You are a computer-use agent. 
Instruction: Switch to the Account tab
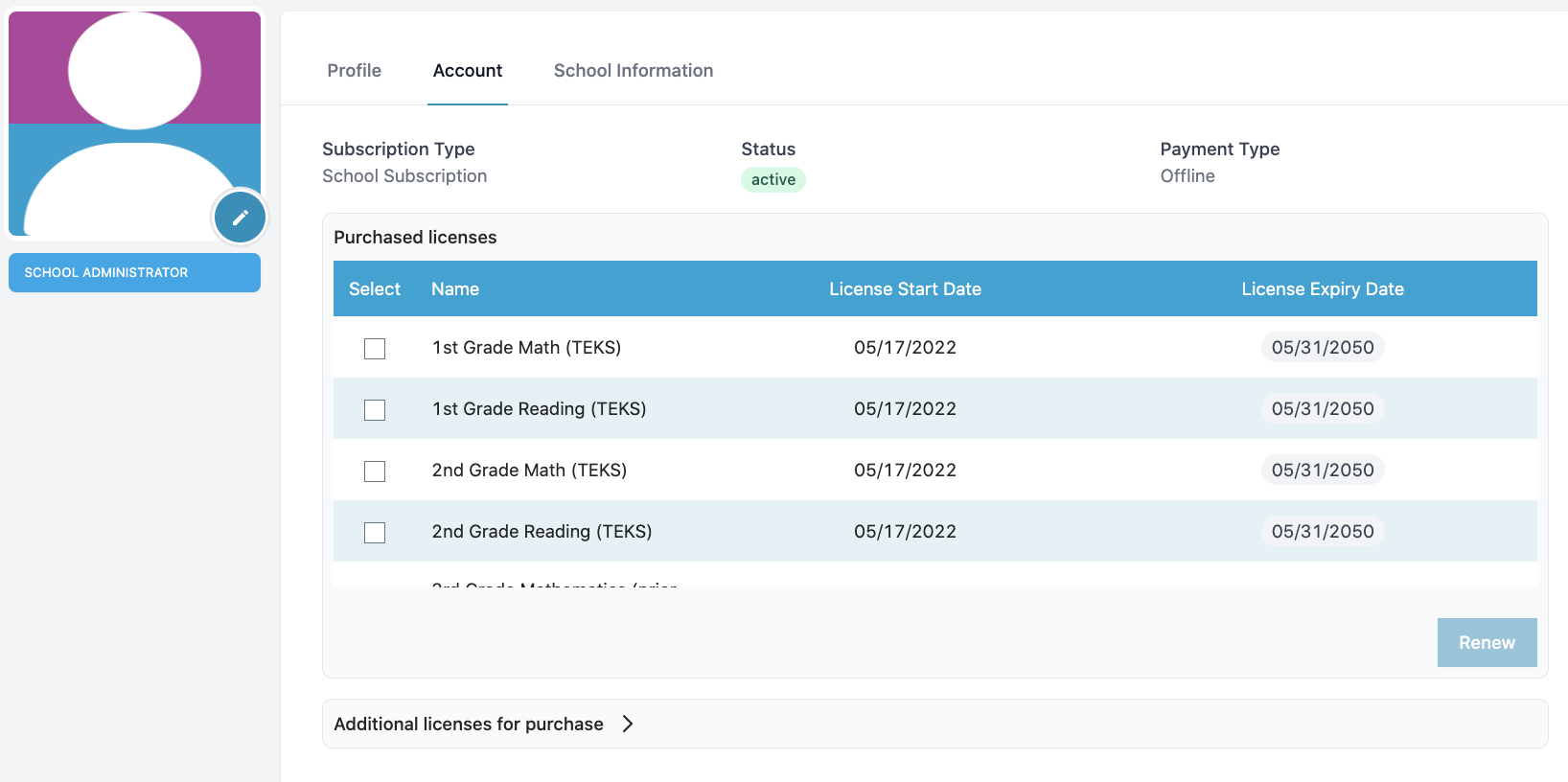[x=468, y=71]
